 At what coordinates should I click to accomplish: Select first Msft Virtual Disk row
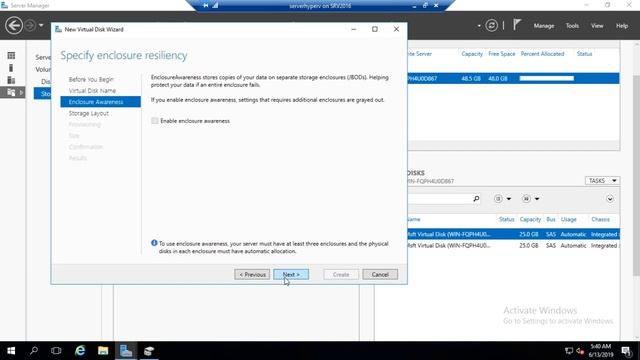tap(513, 234)
